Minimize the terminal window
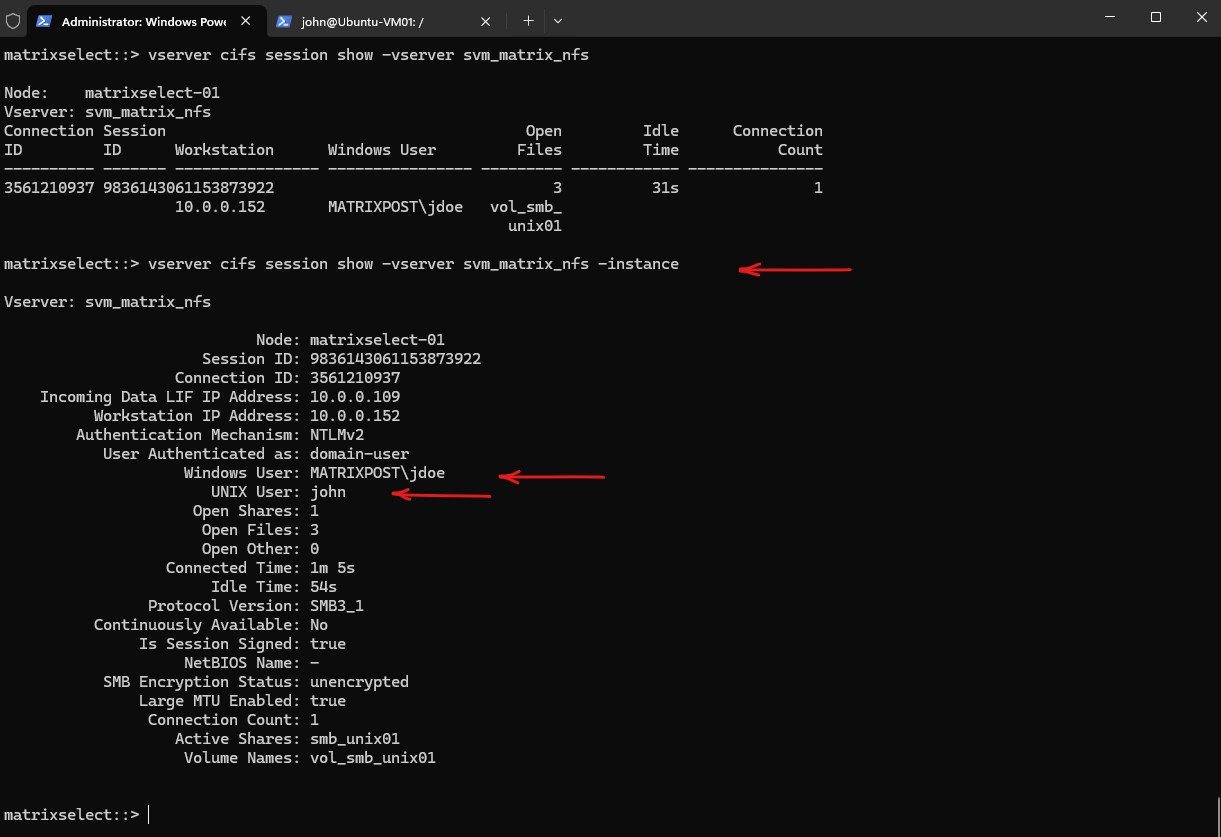This screenshot has height=837, width=1221. [1111, 17]
